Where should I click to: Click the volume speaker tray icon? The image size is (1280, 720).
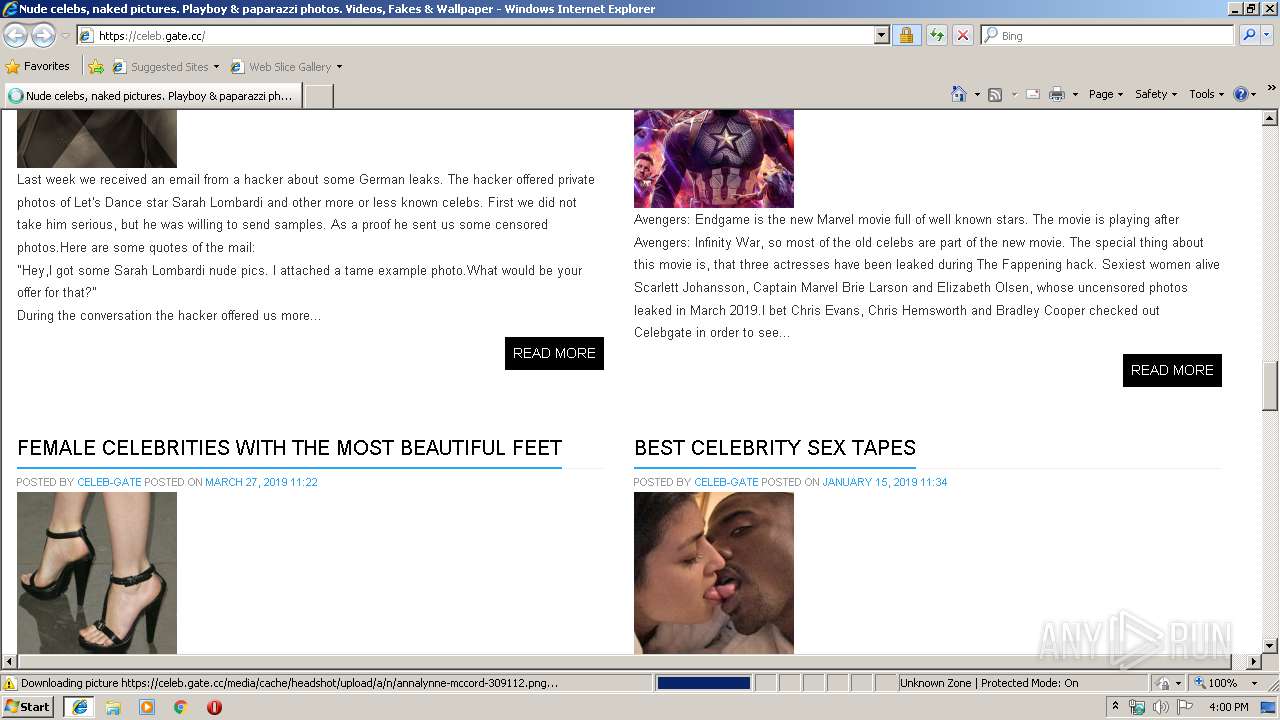[1160, 707]
